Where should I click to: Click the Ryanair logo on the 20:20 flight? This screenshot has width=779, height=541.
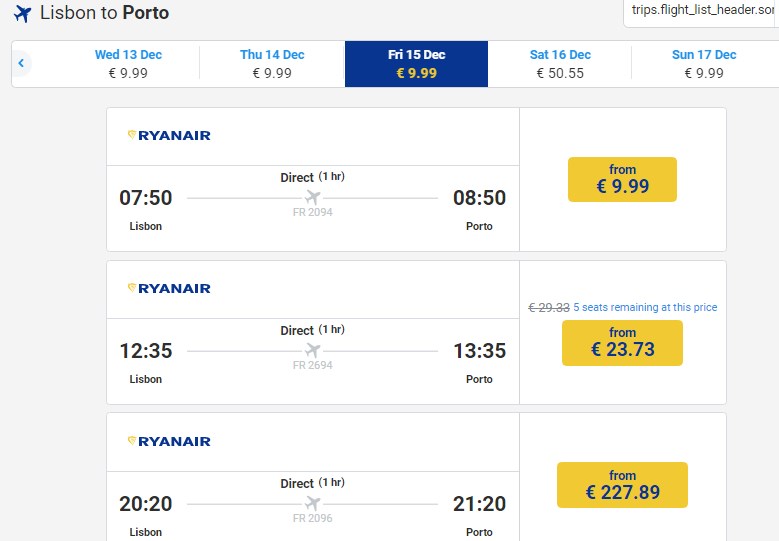[169, 441]
